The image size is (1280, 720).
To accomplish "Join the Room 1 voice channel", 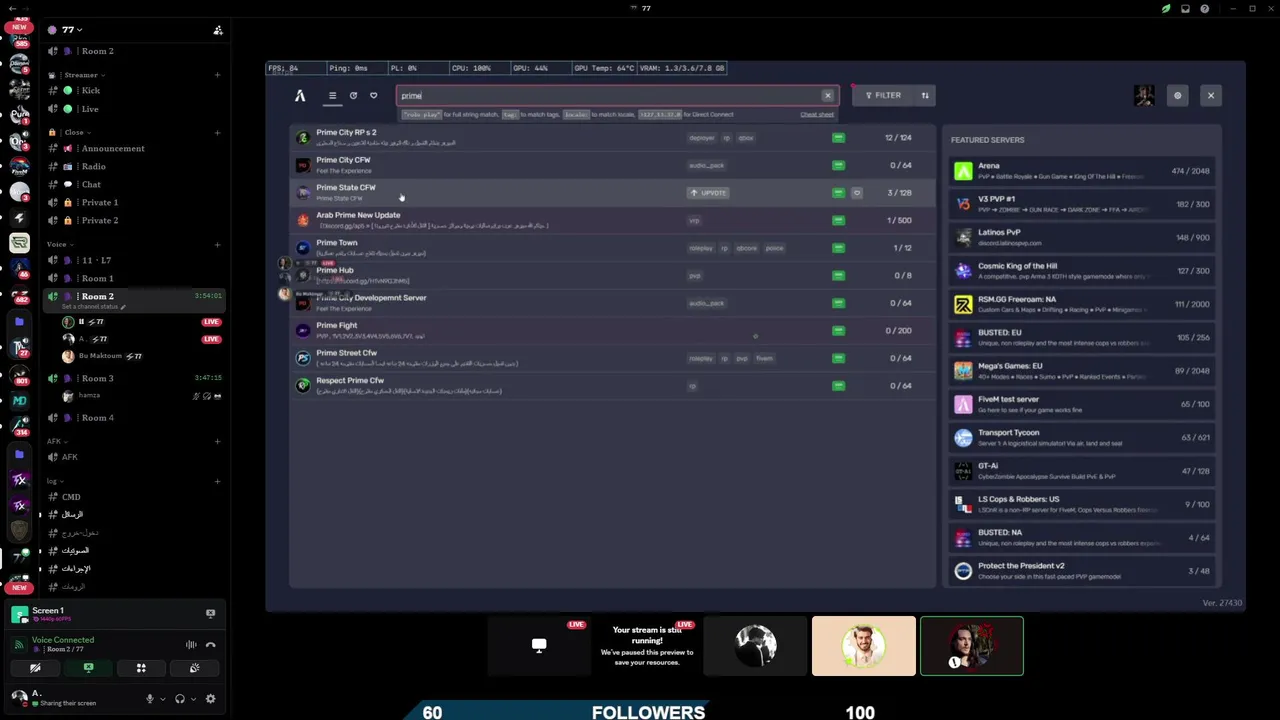I will pos(134,279).
